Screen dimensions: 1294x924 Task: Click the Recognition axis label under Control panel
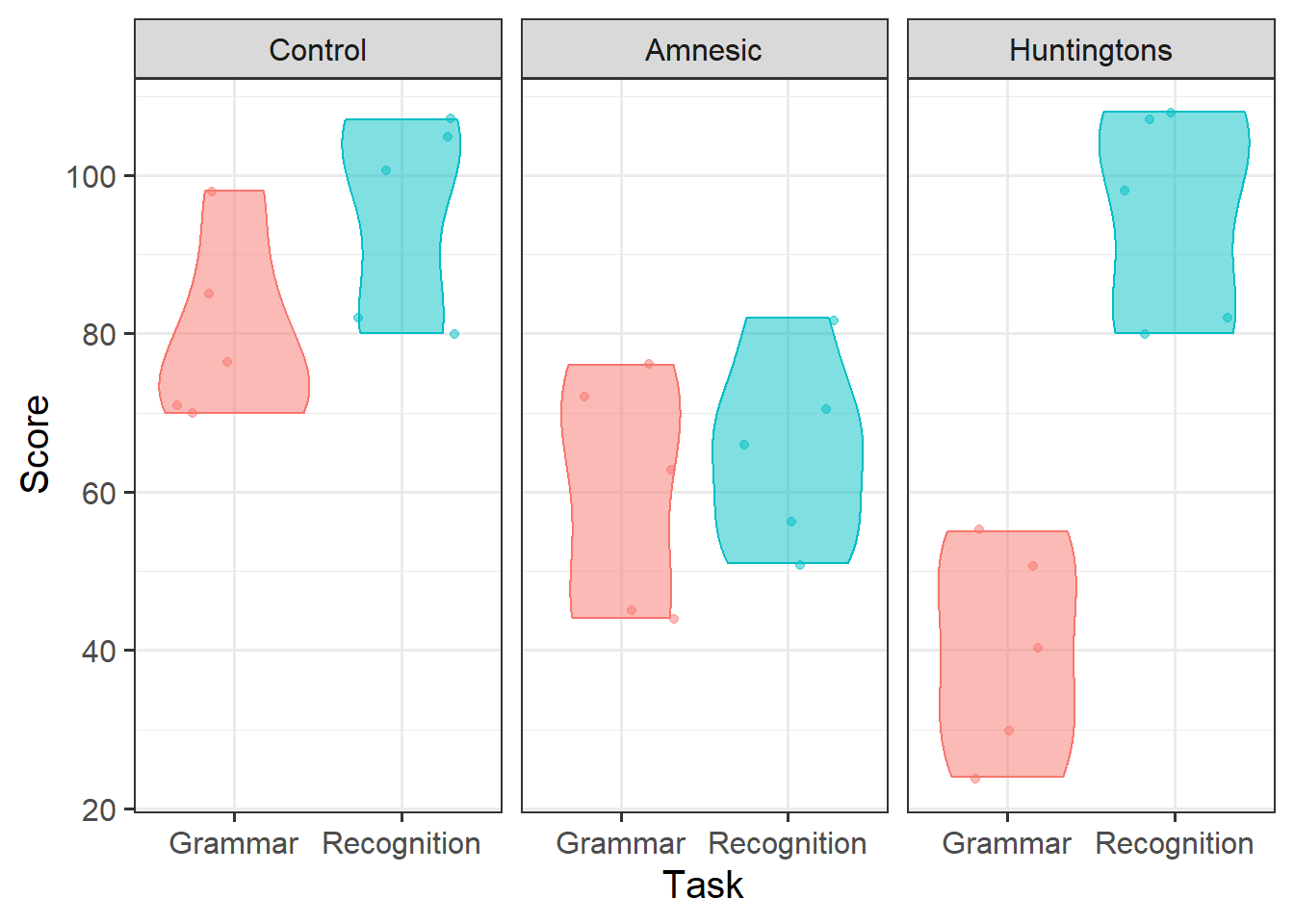point(401,843)
